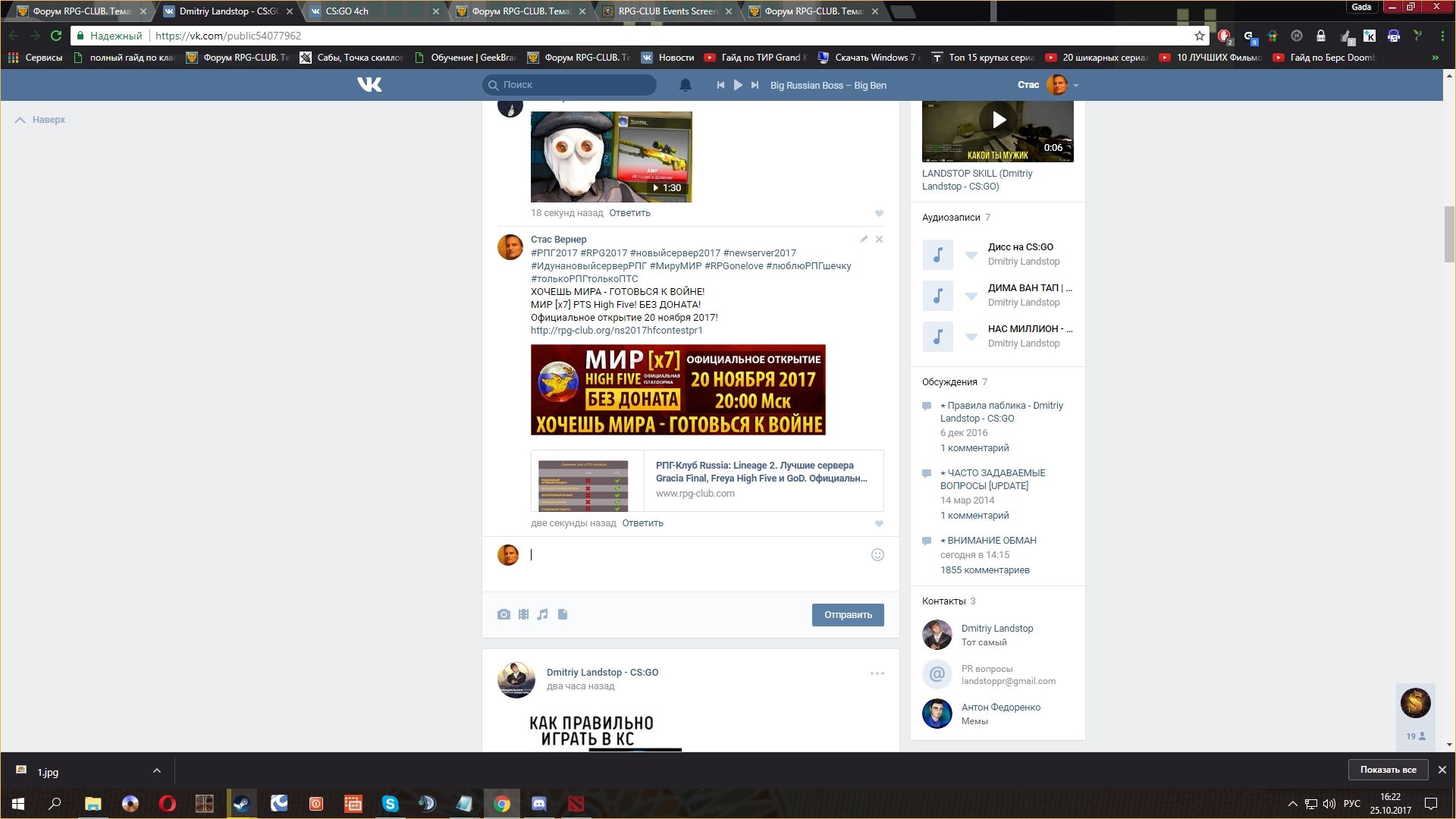Open the Сервисы apps bookmark
This screenshot has width=1456, height=819.
click(x=35, y=58)
